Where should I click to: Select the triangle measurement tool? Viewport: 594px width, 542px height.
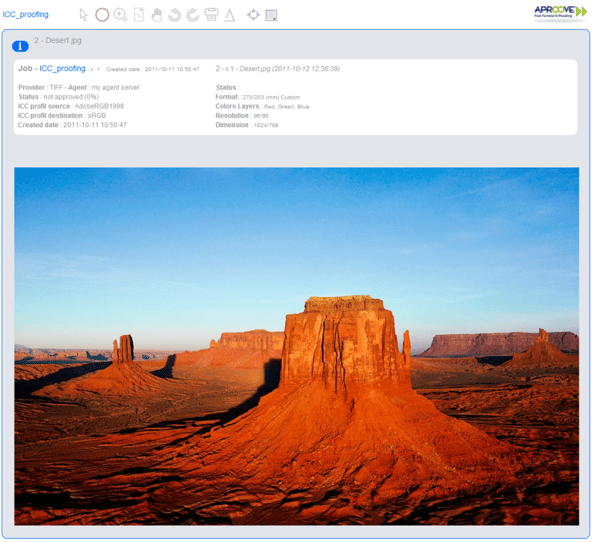tap(229, 15)
